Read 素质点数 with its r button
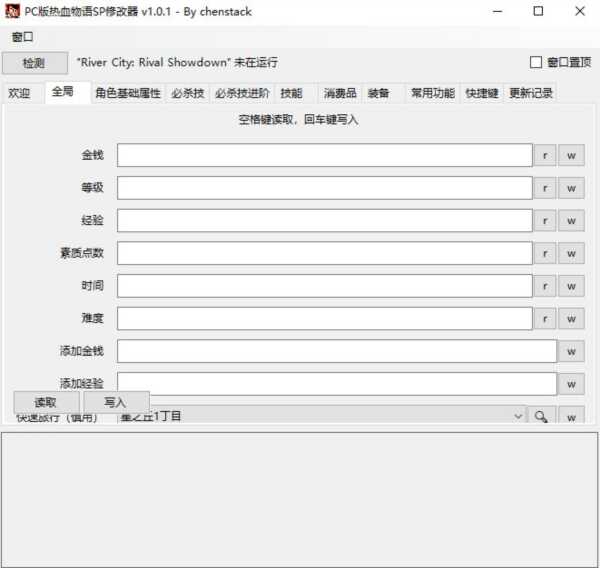Screen dimensions: 600x568 (545, 253)
